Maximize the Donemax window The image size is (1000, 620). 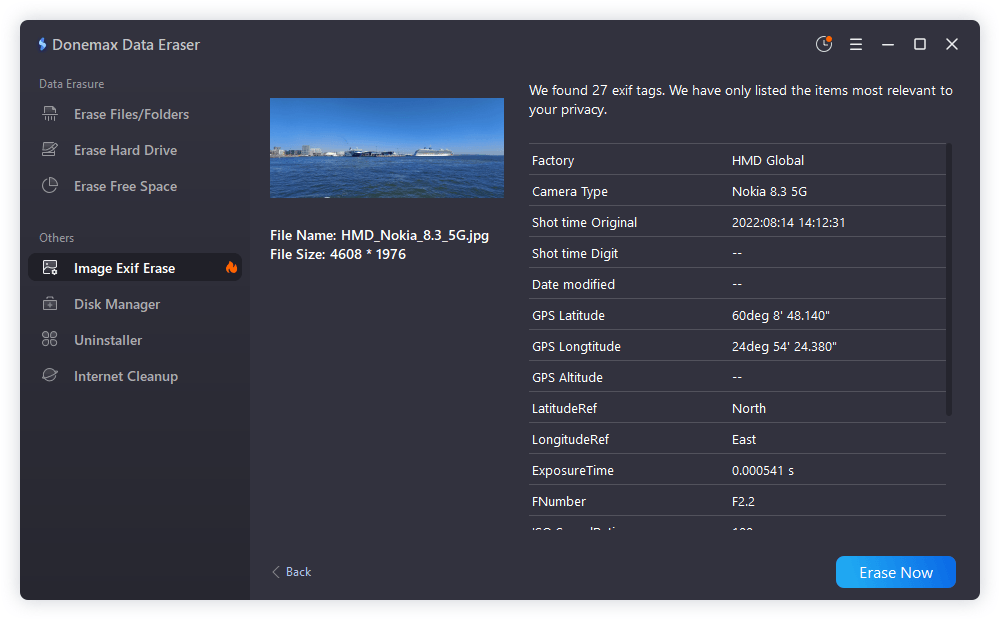(920, 44)
